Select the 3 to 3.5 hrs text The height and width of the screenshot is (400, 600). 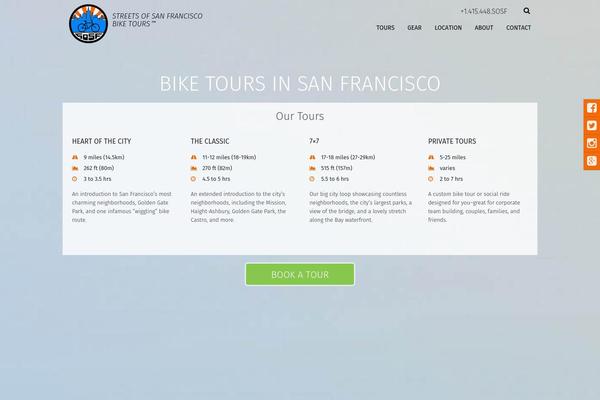(98, 179)
